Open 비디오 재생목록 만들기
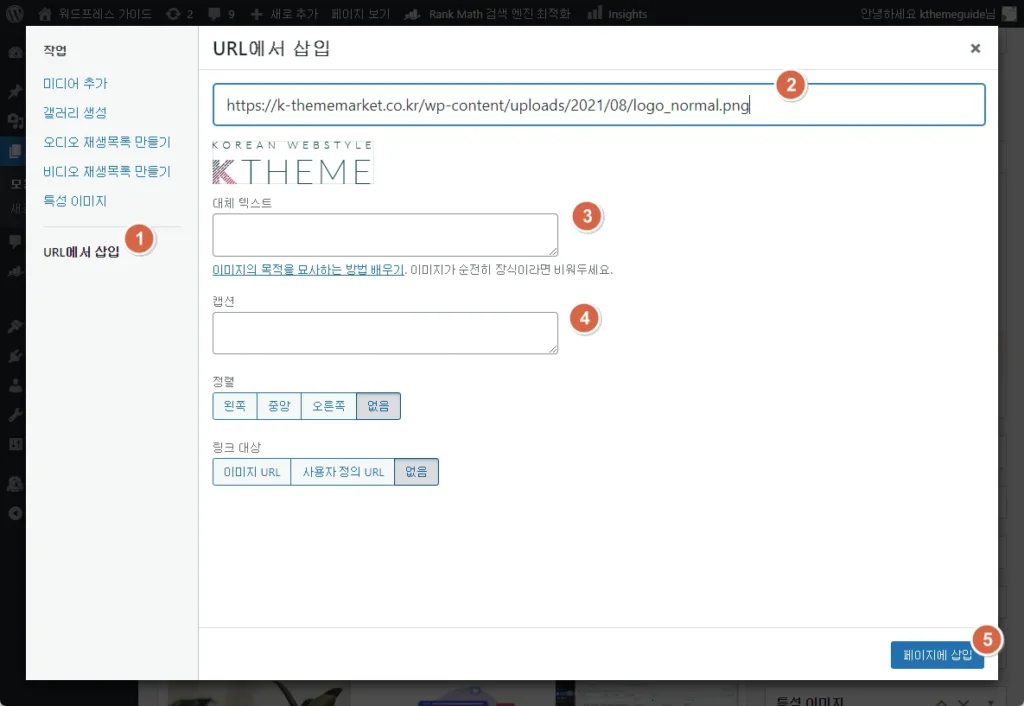Viewport: 1024px width, 706px height. point(107,171)
